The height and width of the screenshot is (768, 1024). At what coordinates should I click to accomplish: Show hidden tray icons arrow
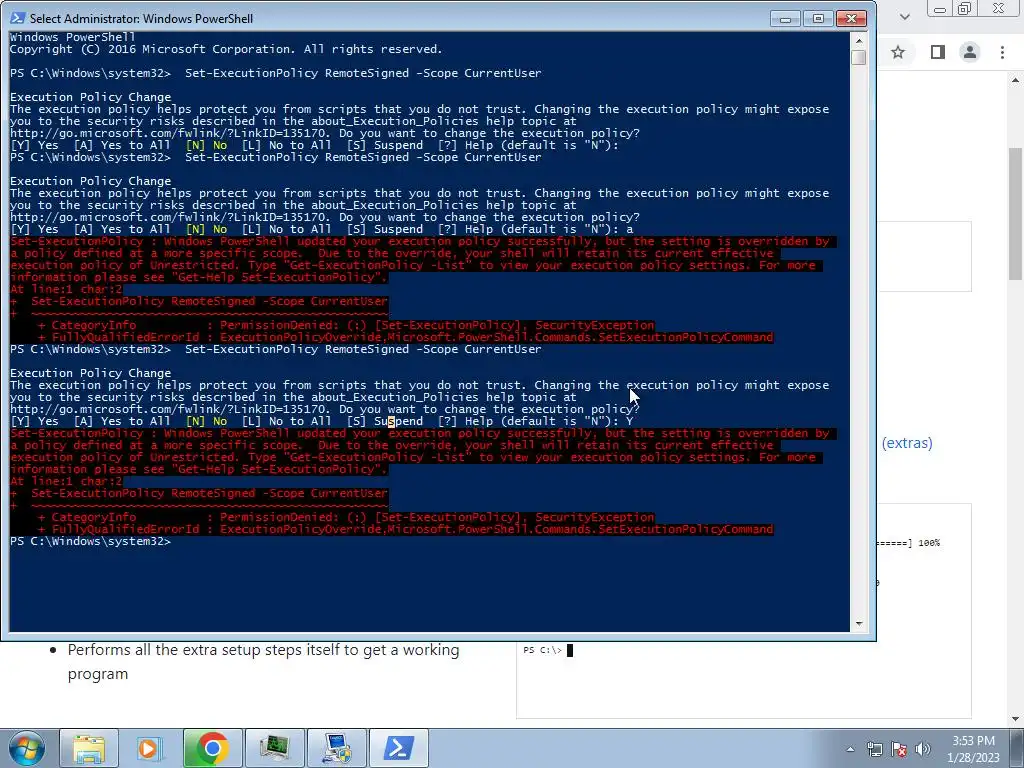(x=850, y=749)
